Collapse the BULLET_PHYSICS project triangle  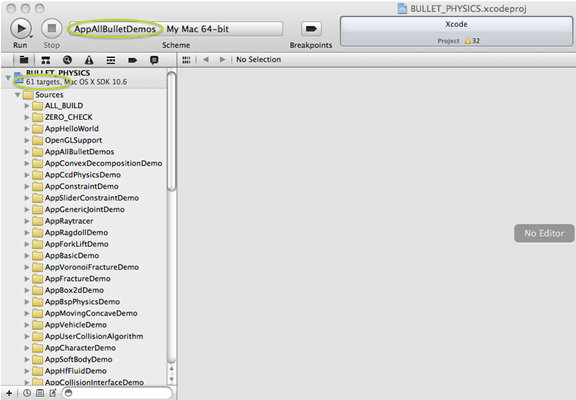coord(8,78)
